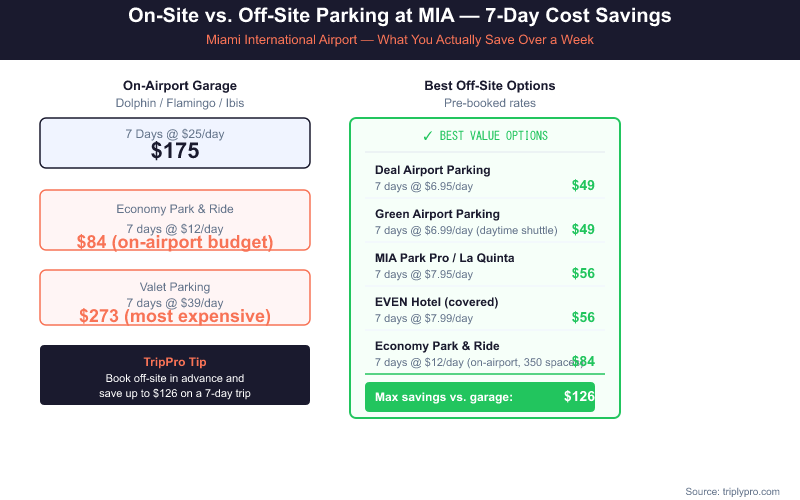Click the Best Off-Site Options heading

coord(490,86)
